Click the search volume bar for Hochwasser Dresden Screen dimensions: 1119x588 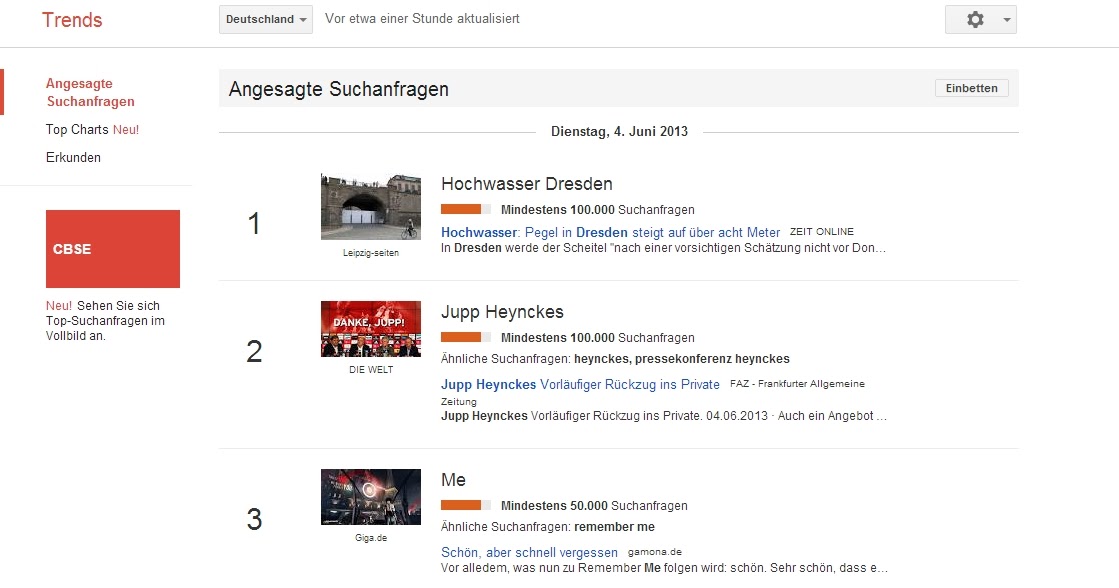tap(466, 209)
